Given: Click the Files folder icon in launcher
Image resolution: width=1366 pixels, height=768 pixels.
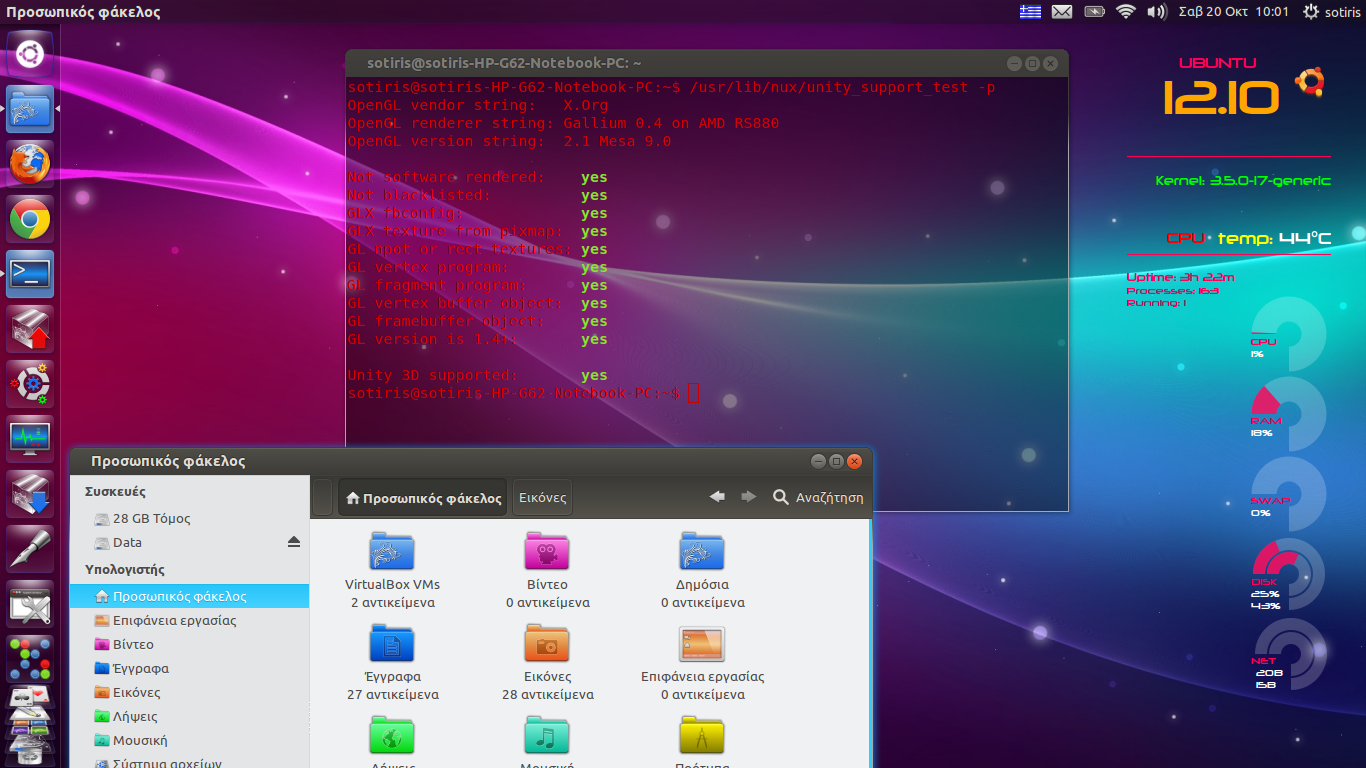Looking at the screenshot, I should [x=30, y=109].
